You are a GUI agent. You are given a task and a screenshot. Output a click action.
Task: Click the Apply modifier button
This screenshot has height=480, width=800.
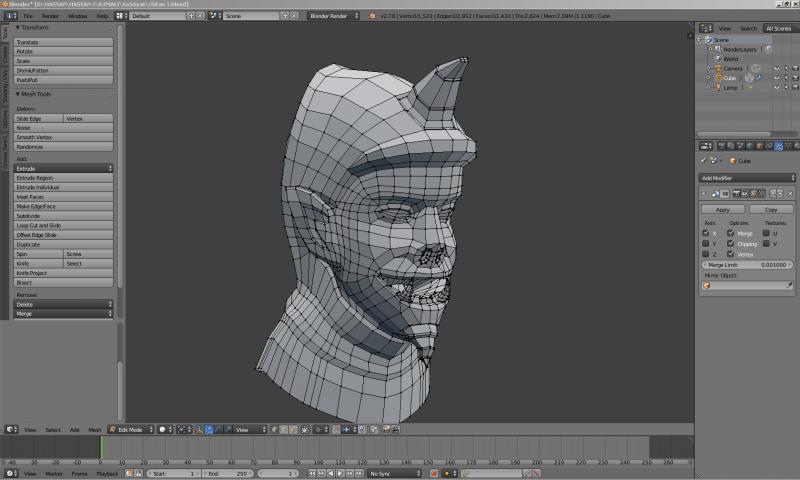point(723,210)
